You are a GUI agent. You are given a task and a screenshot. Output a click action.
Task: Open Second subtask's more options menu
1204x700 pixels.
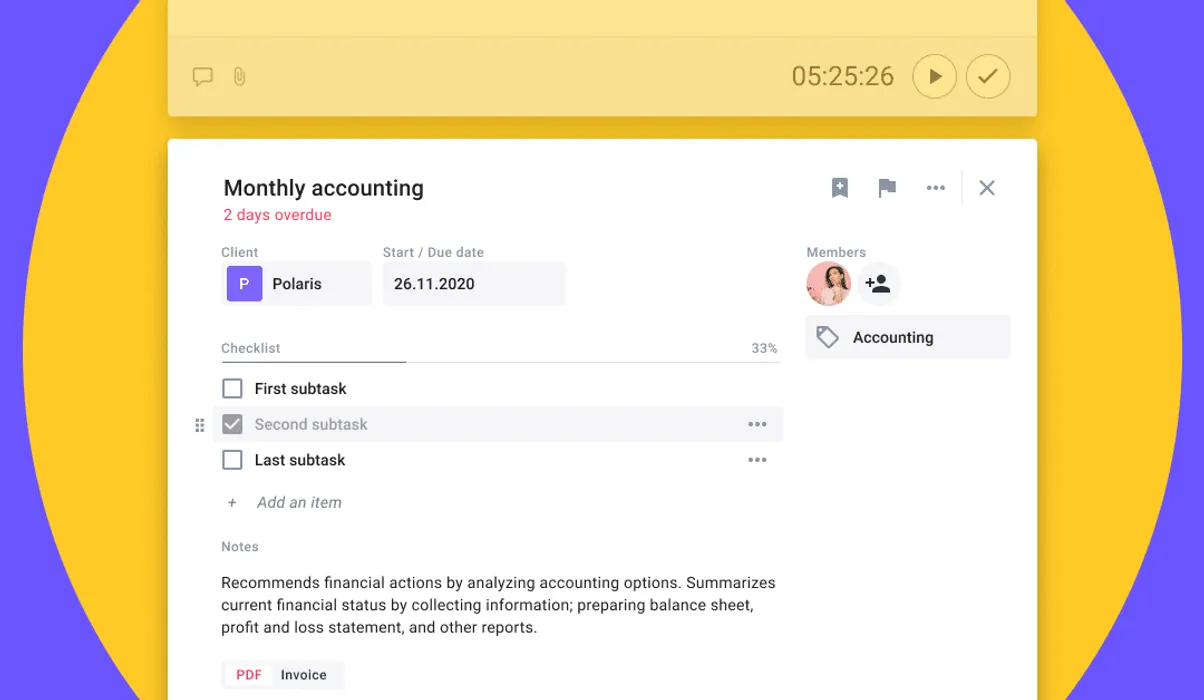pyautogui.click(x=757, y=424)
